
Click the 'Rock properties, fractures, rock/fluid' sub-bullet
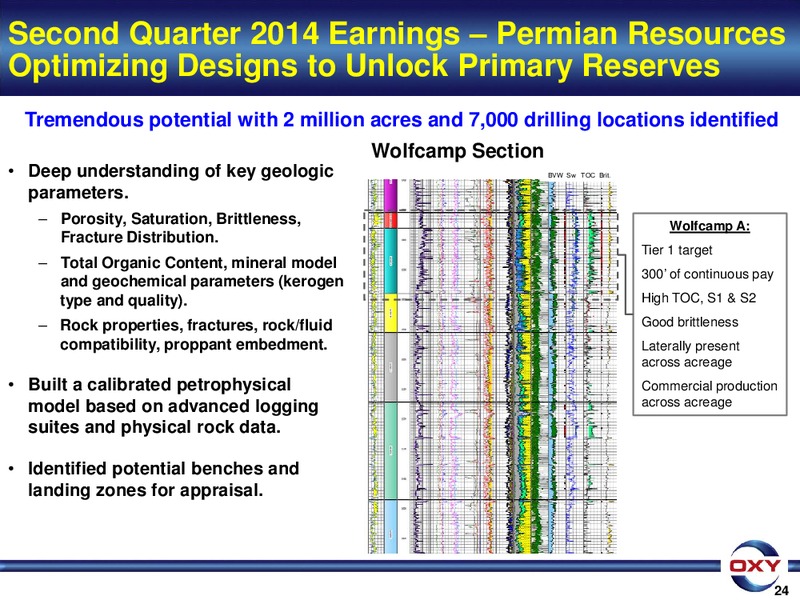pyautogui.click(x=196, y=335)
